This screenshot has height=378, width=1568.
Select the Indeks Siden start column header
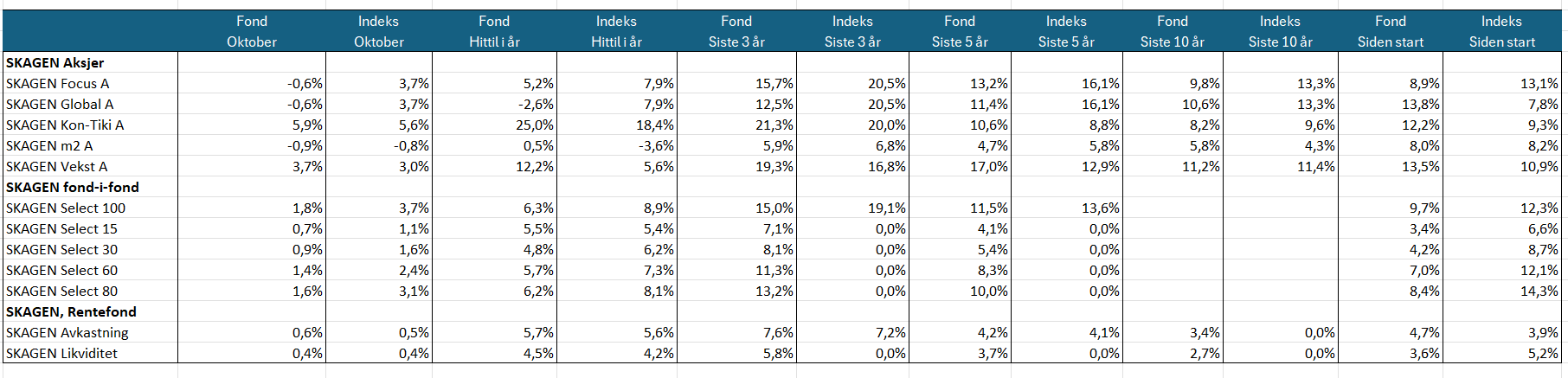click(x=1501, y=31)
